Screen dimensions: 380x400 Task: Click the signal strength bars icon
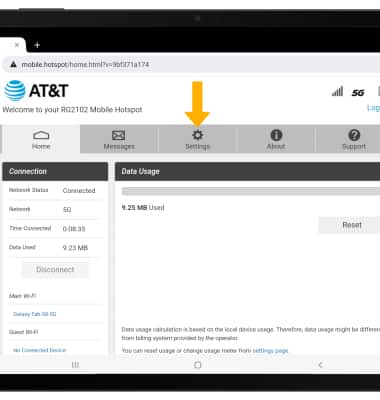(337, 91)
